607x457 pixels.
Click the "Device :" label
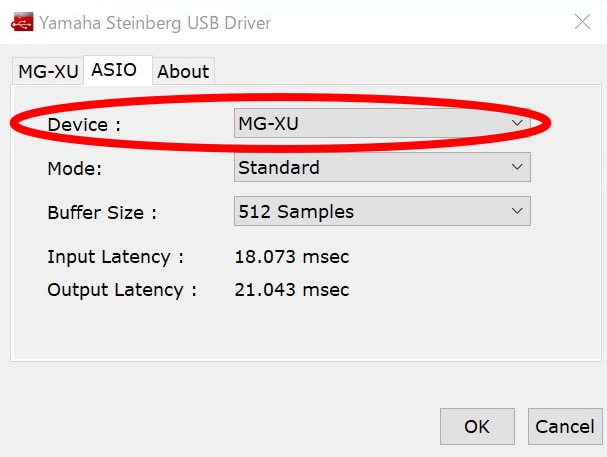point(84,124)
